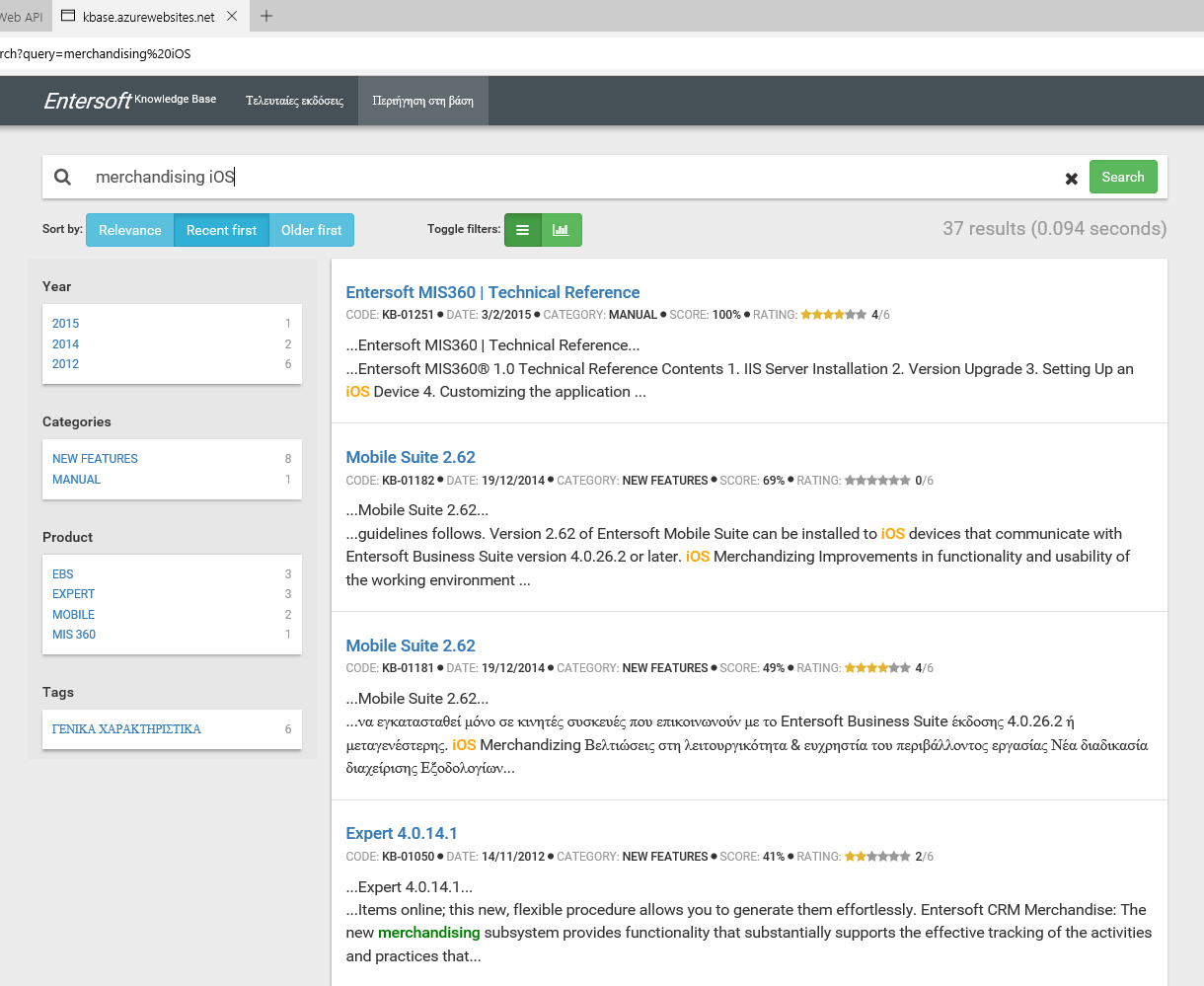Sort results by Relevance
The height and width of the screenshot is (986, 1204).
129,230
